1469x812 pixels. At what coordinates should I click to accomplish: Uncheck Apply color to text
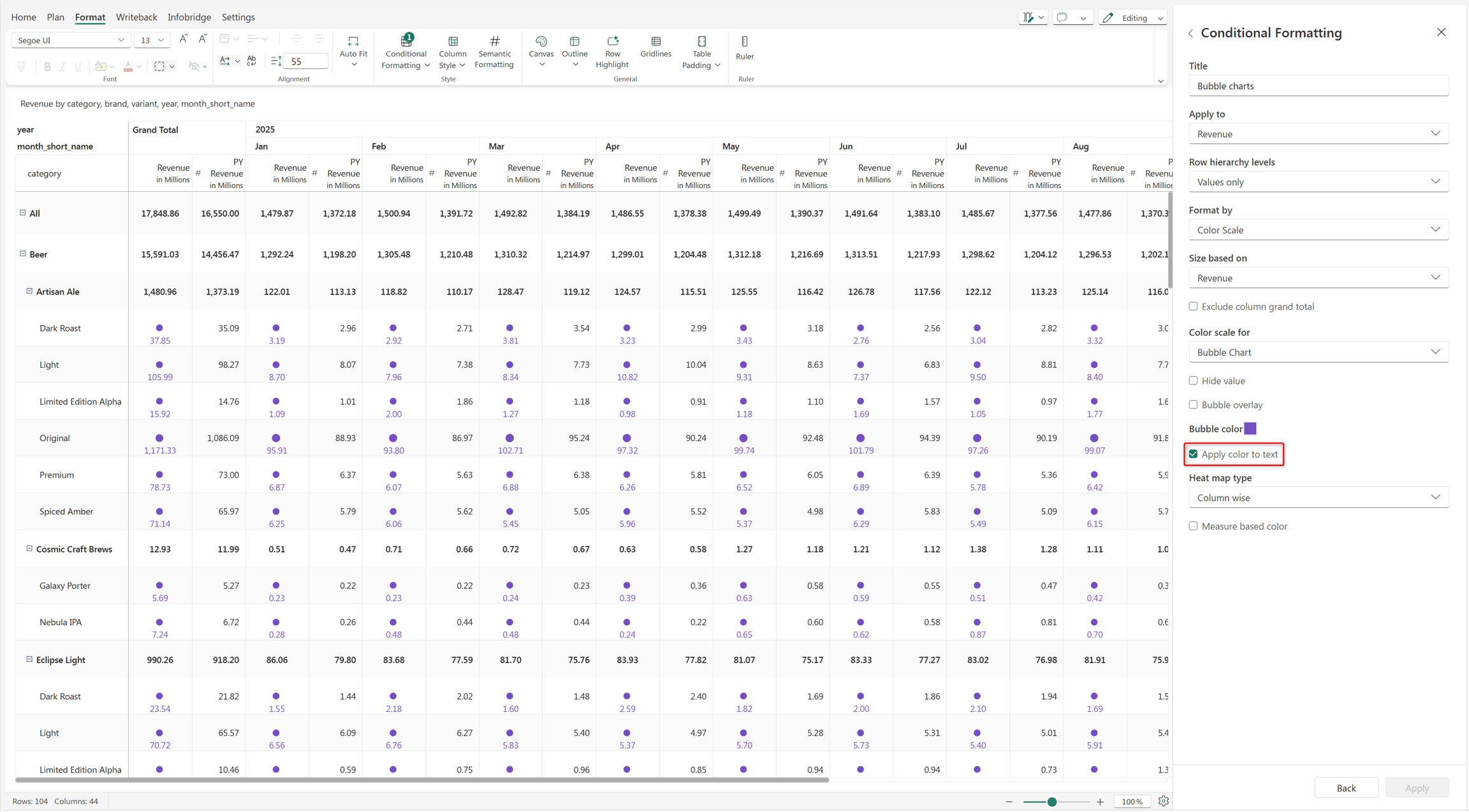(1194, 454)
